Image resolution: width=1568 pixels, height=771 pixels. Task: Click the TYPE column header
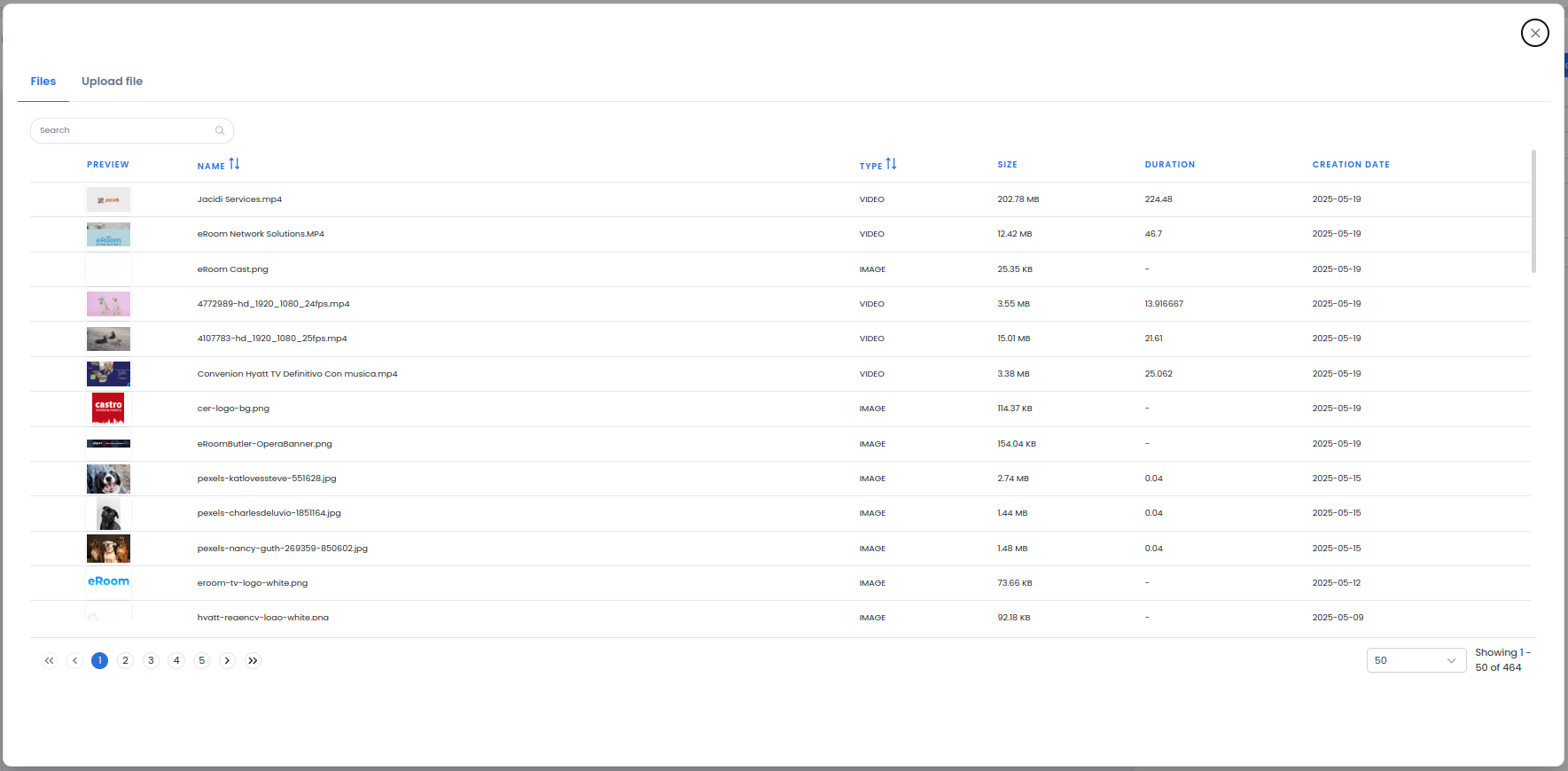[x=870, y=166]
